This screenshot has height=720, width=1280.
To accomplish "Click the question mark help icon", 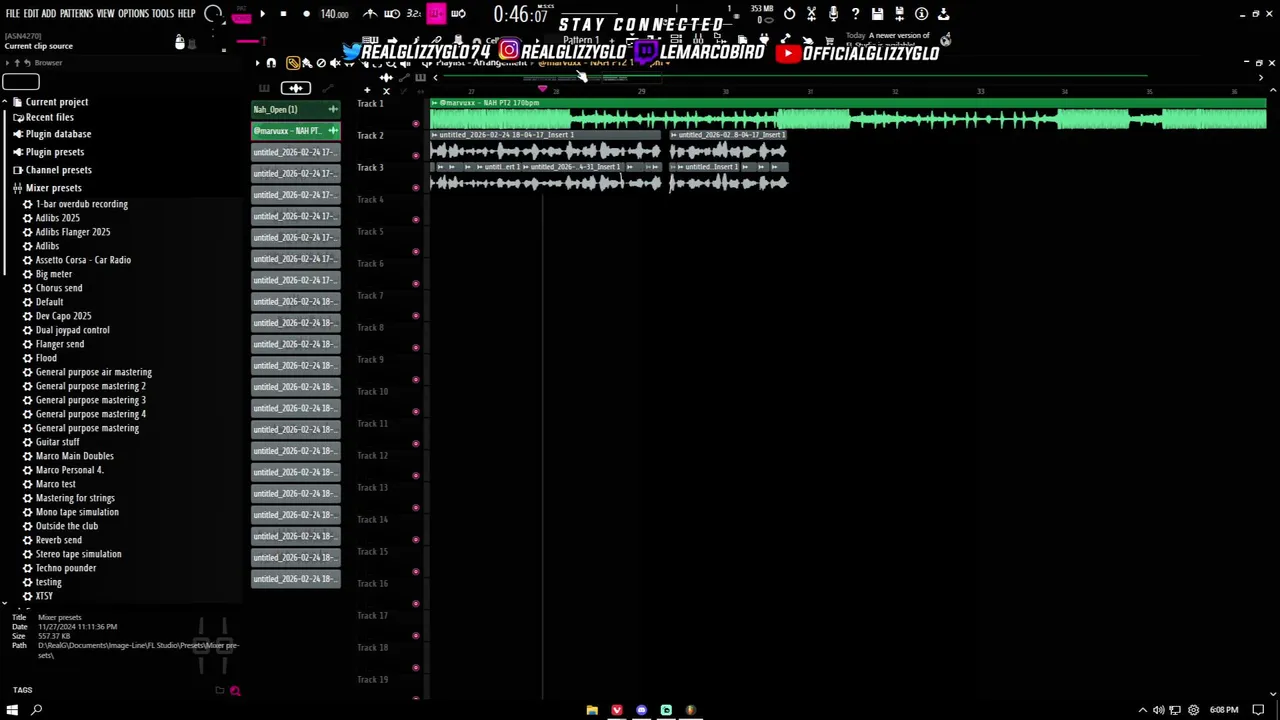I will click(855, 14).
